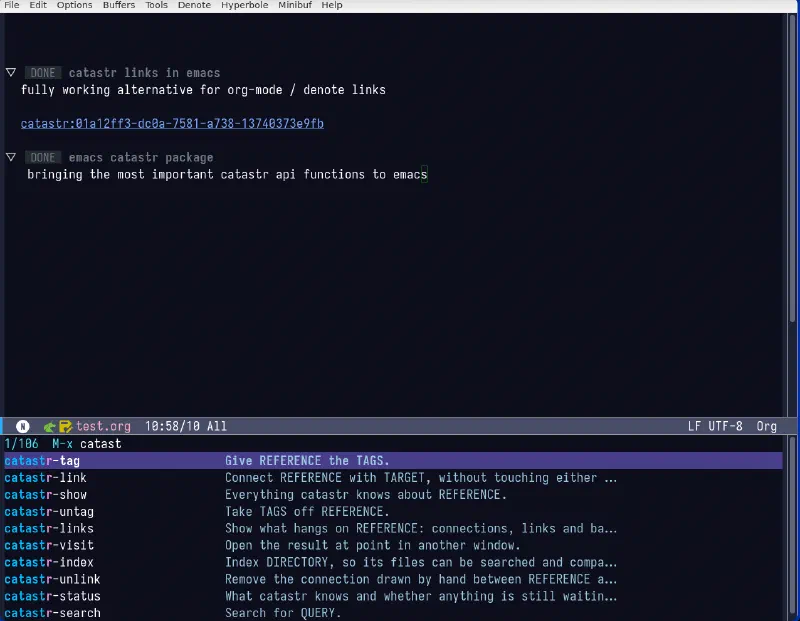This screenshot has width=800, height=621.
Task: Collapse the 'emacs catastr package' heading triangle
Action: coord(11,157)
